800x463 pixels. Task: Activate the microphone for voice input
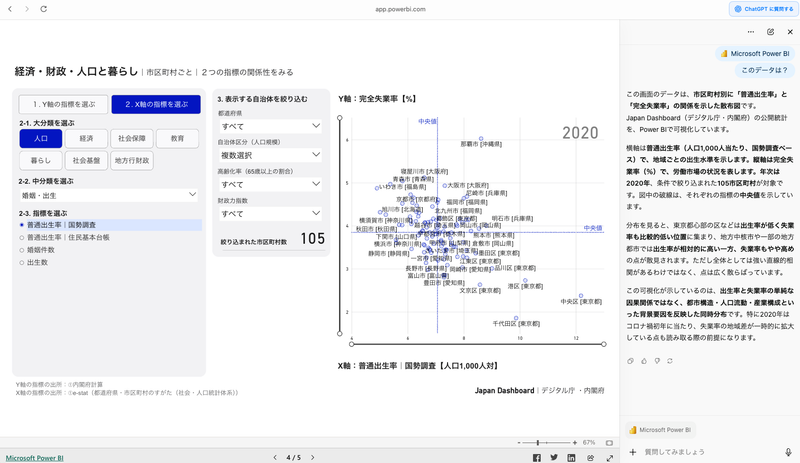tap(787, 452)
